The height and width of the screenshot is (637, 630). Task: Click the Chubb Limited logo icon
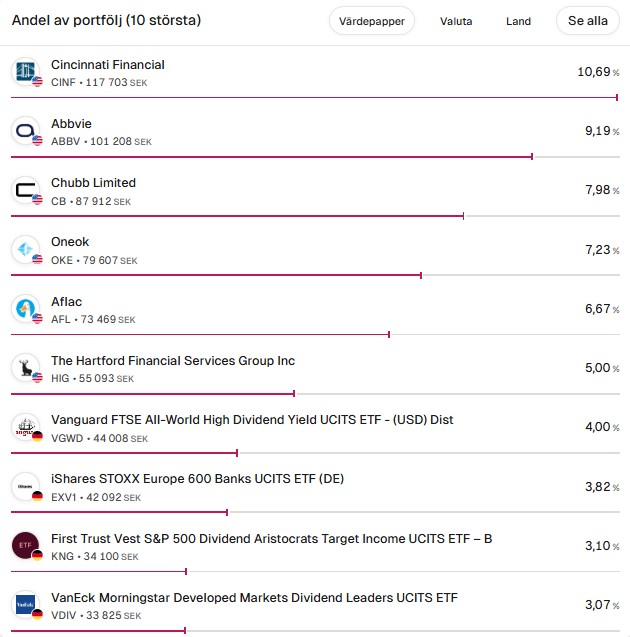click(x=25, y=190)
